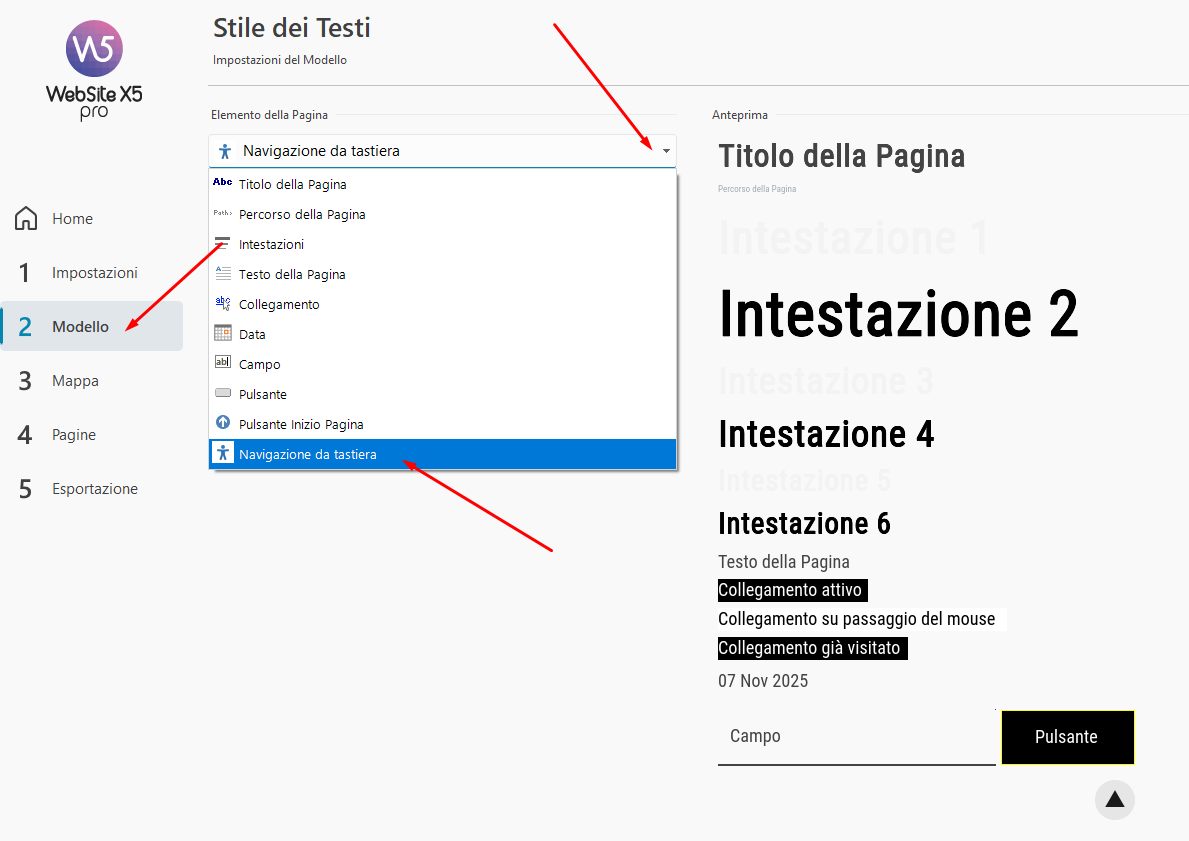Go to the Mappa section

click(75, 381)
